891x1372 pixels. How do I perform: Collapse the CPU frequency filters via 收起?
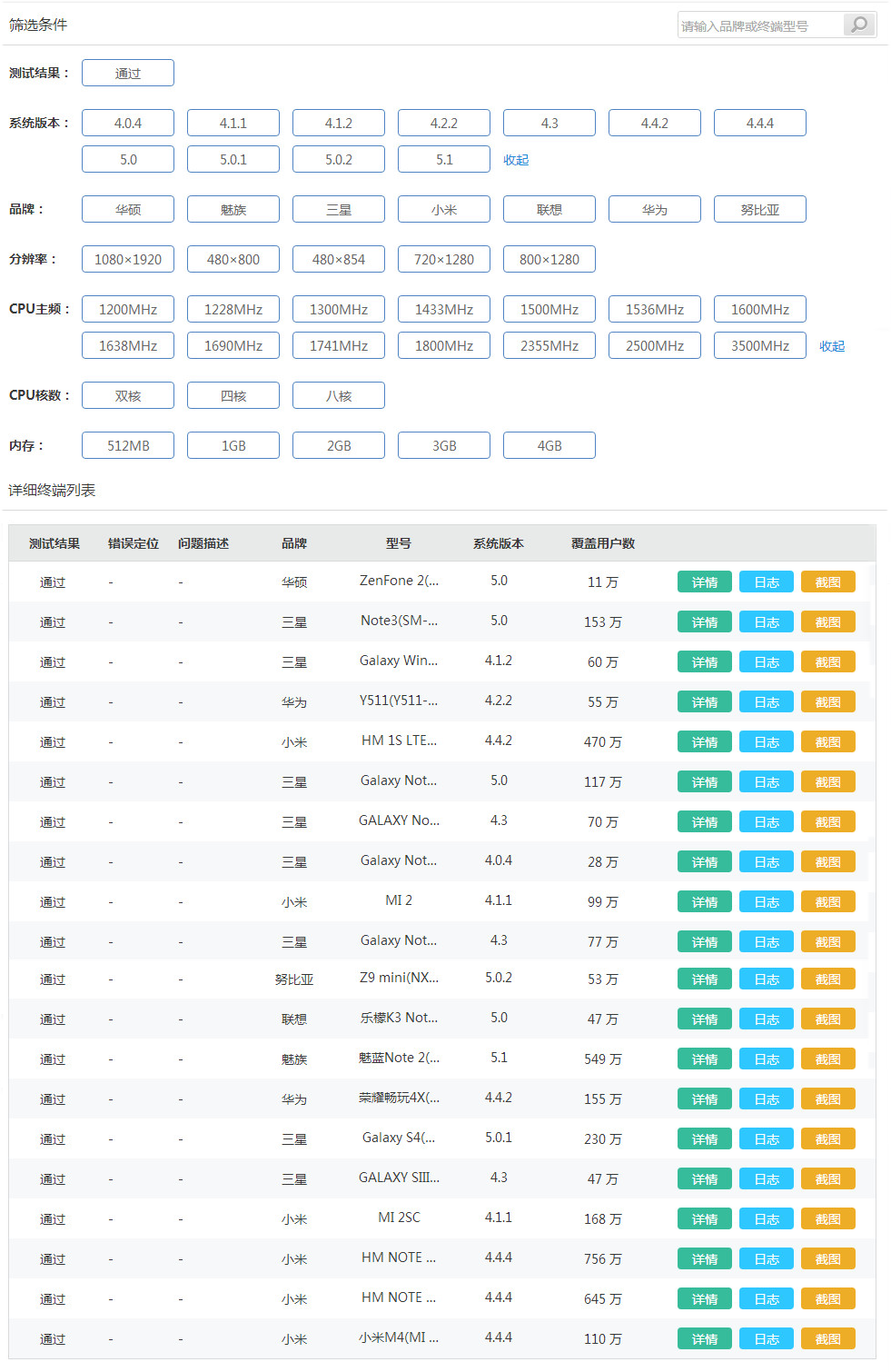click(832, 346)
